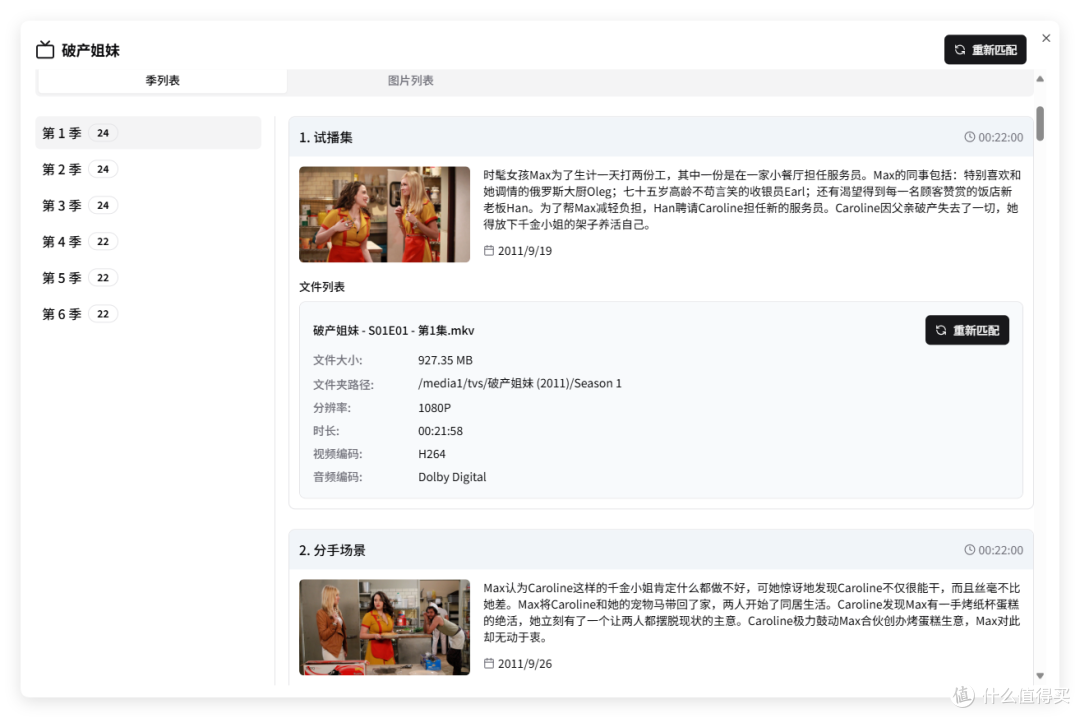Click the 文件大小 label
The width and height of the screenshot is (1080, 718).
pyautogui.click(x=338, y=360)
